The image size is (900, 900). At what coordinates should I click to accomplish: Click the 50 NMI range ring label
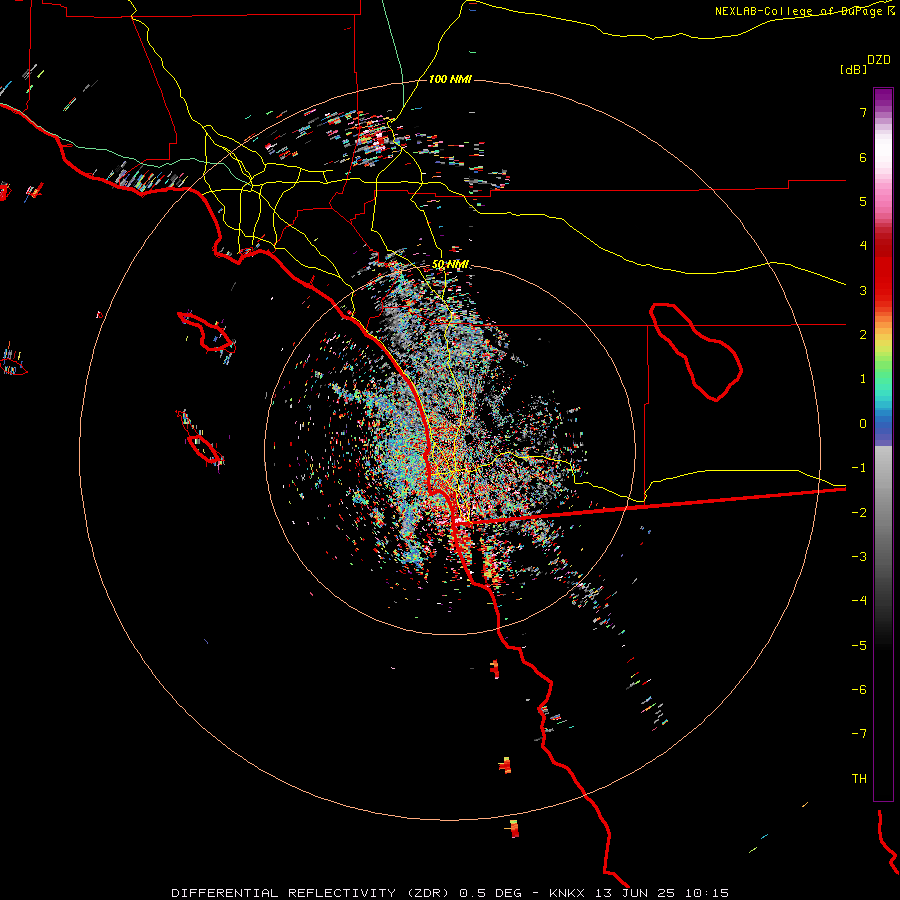pyautogui.click(x=450, y=265)
